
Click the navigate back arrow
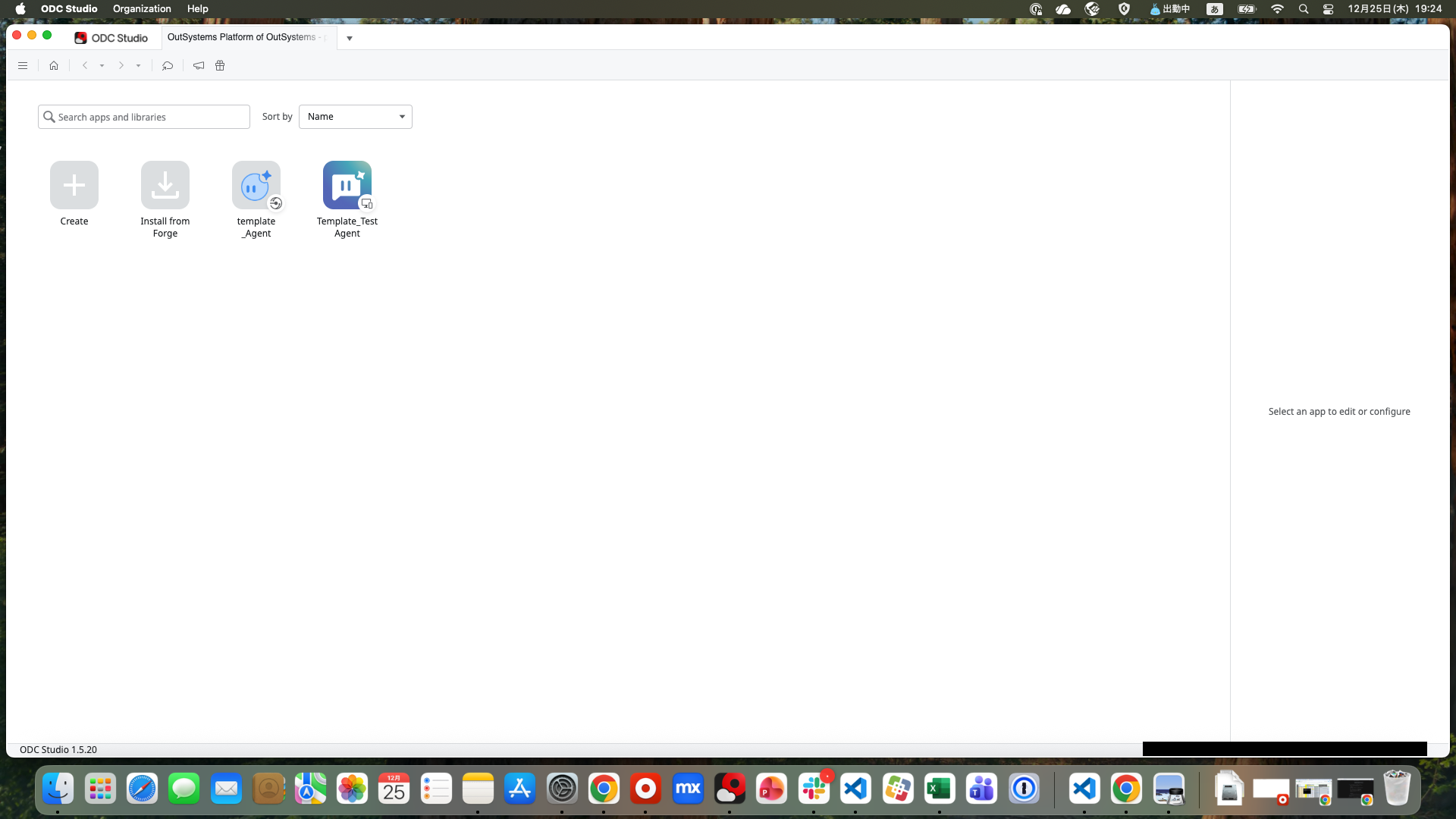85,66
